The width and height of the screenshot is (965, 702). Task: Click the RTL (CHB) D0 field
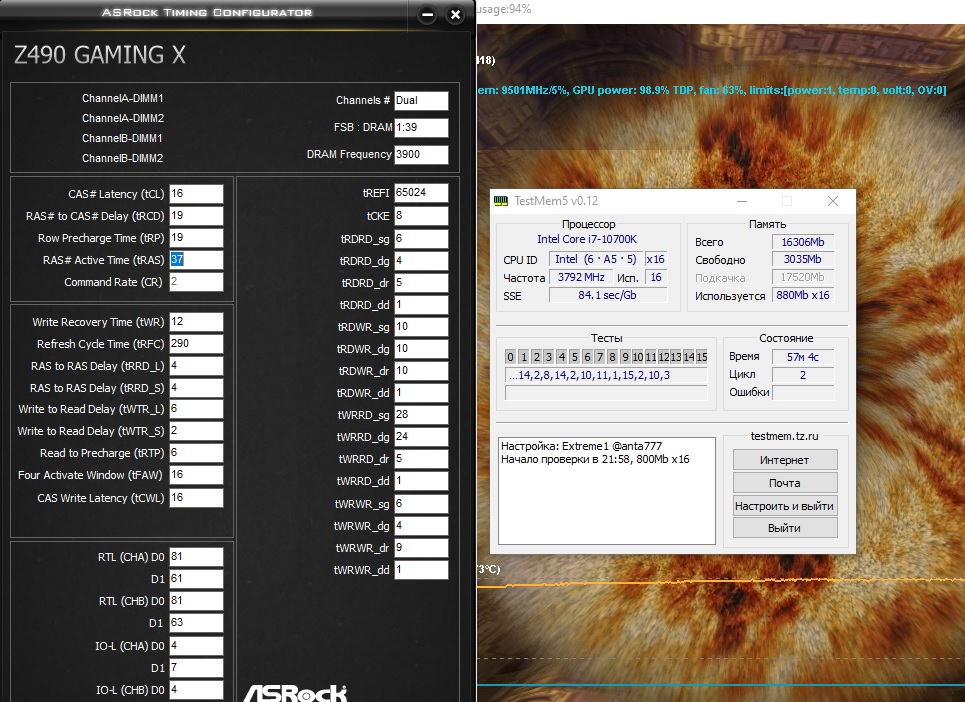196,600
